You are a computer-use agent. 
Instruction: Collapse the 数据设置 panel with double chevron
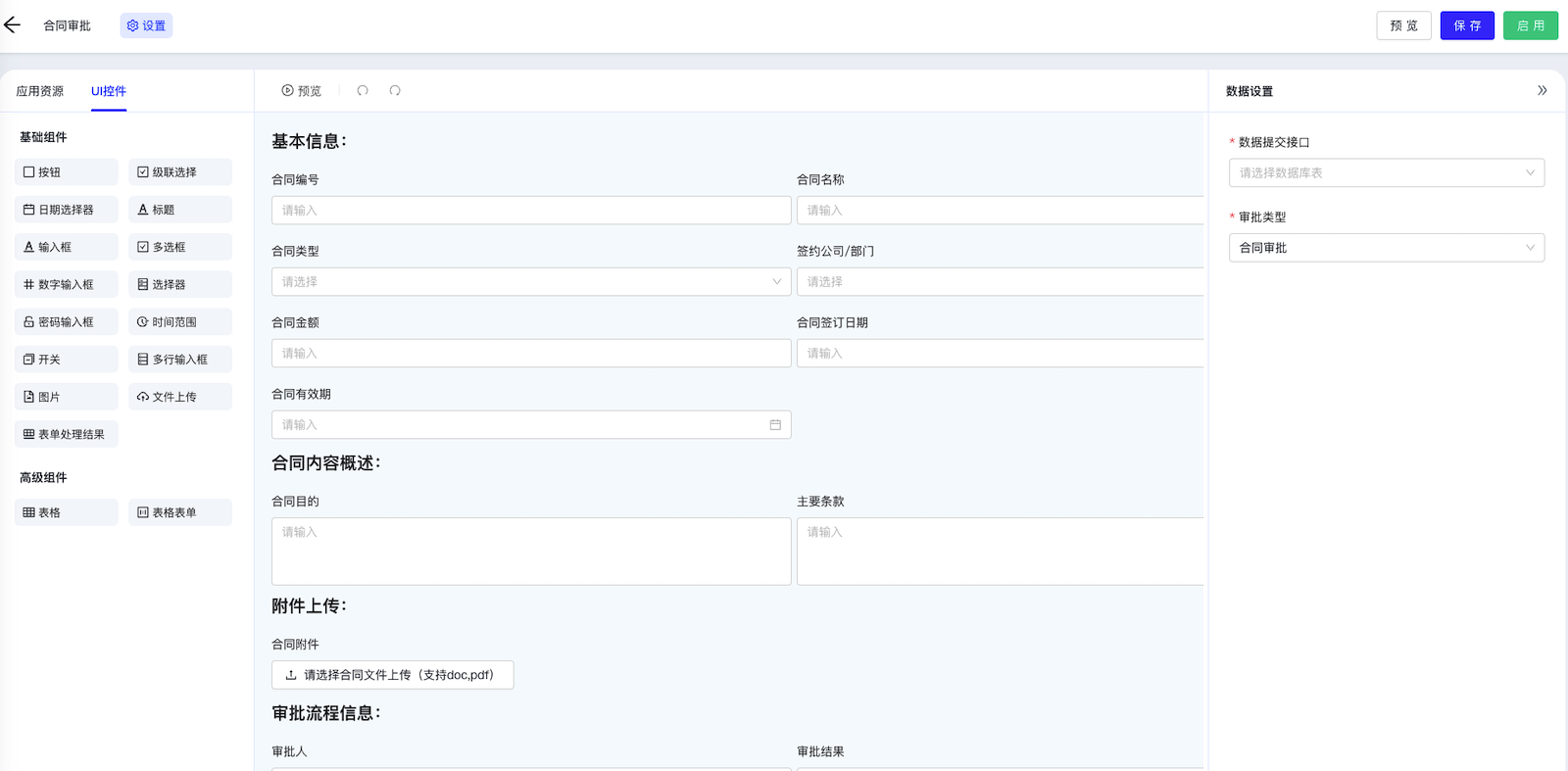point(1542,91)
